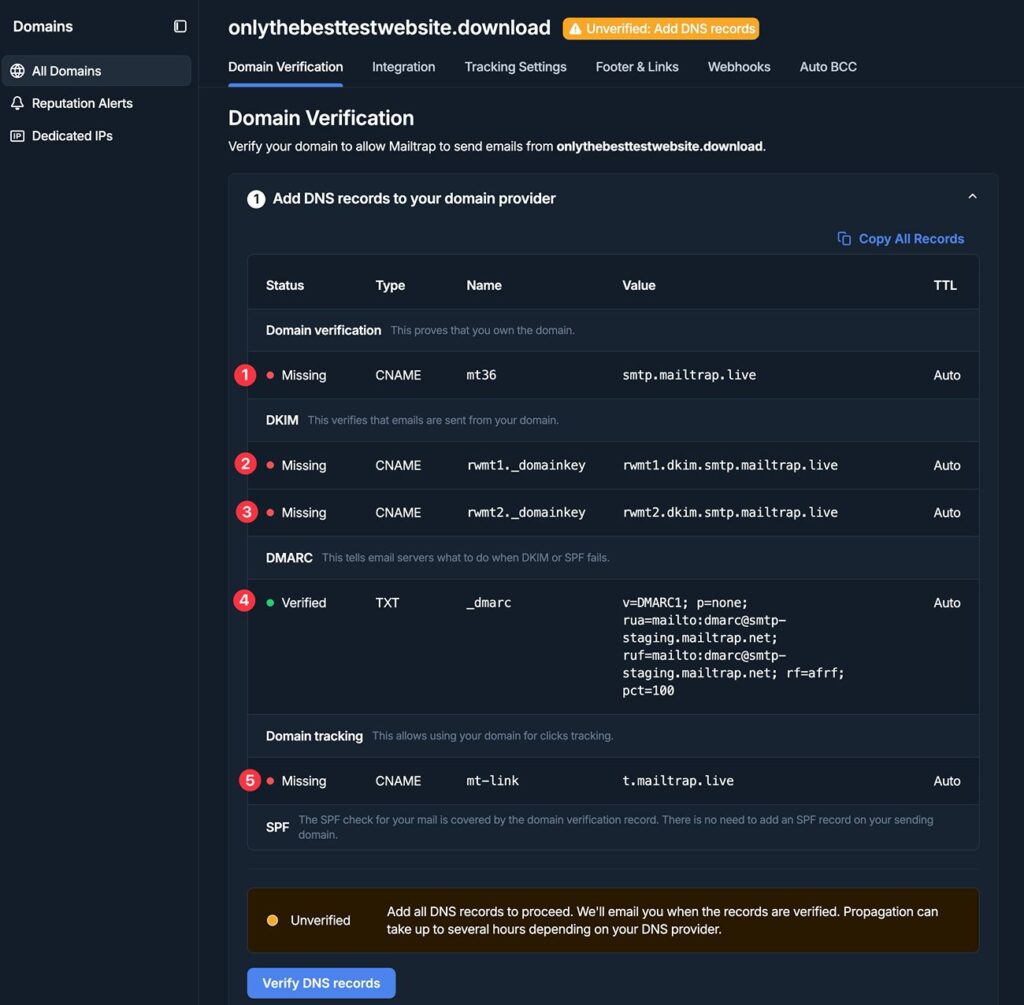This screenshot has height=1005, width=1024.
Task: Click the Domain tracking section label
Action: pyautogui.click(x=314, y=736)
